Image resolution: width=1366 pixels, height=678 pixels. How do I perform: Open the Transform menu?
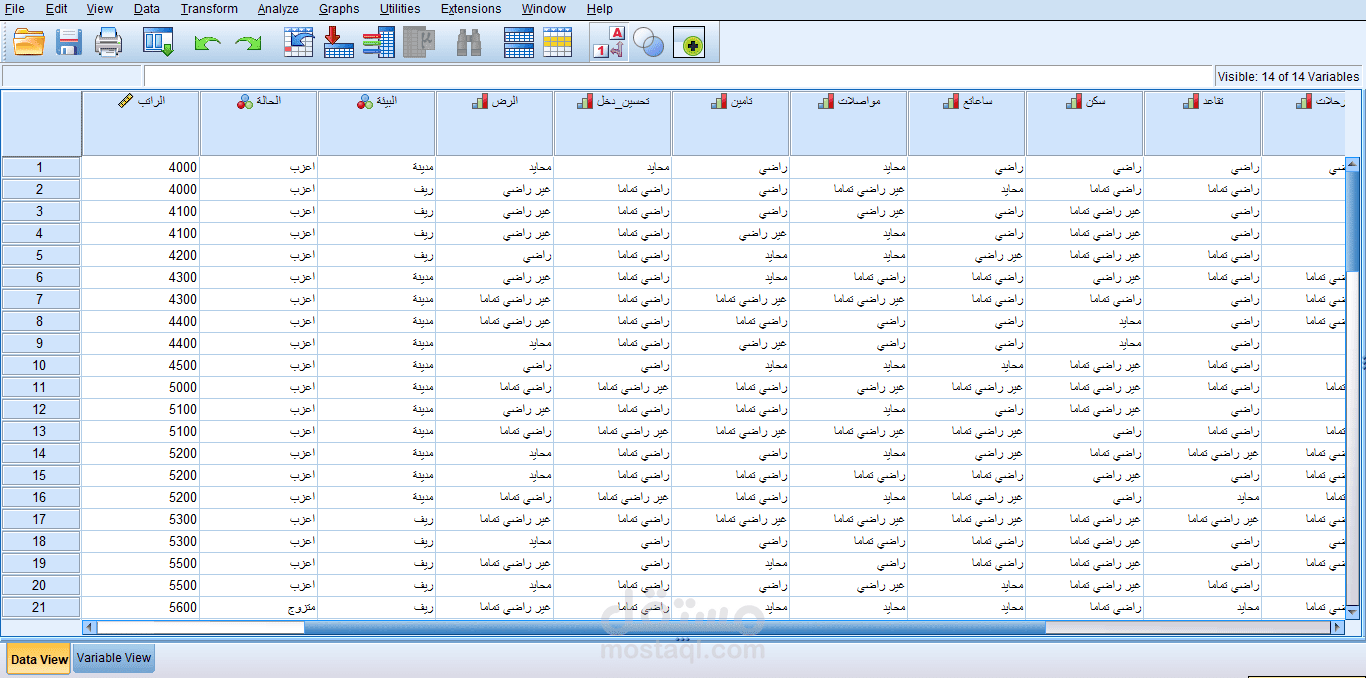(x=209, y=9)
